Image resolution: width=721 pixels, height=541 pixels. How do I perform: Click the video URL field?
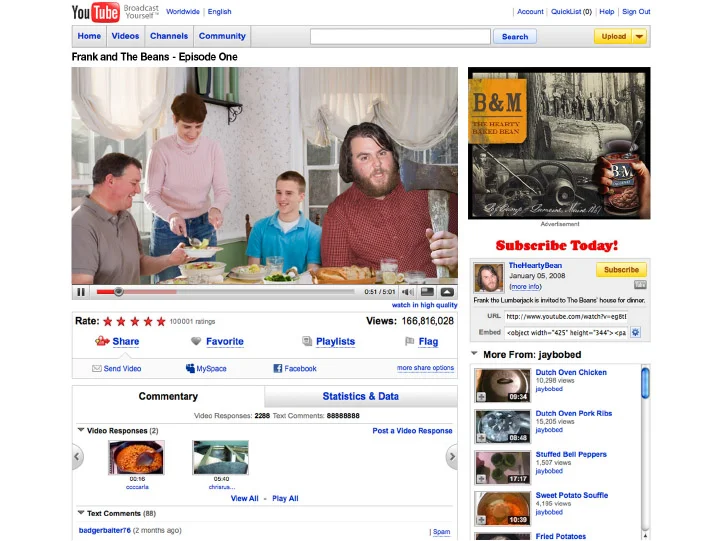pyautogui.click(x=566, y=316)
